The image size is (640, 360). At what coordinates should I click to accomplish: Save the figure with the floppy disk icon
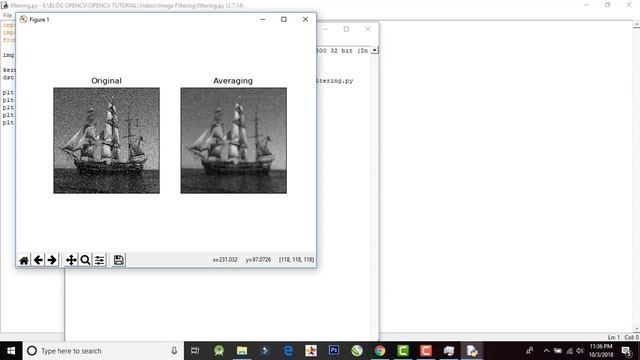tap(118, 260)
